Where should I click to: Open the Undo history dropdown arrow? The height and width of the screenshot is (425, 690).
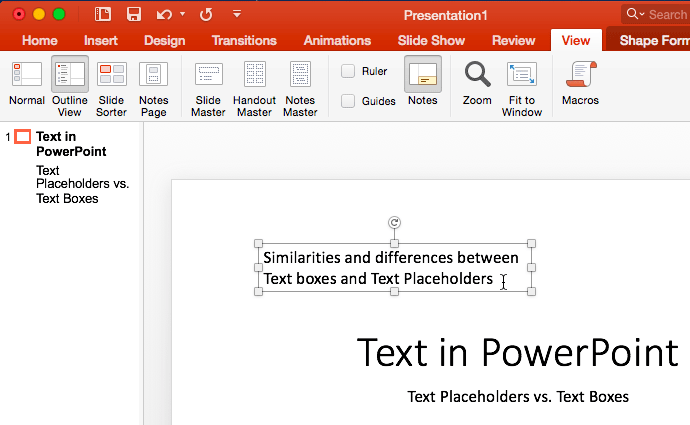click(182, 14)
